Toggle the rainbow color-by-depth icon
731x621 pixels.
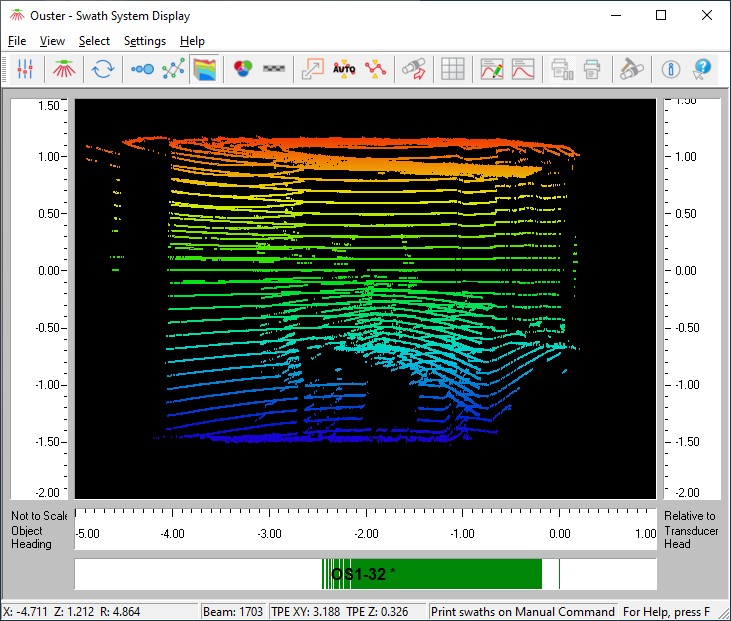point(205,69)
